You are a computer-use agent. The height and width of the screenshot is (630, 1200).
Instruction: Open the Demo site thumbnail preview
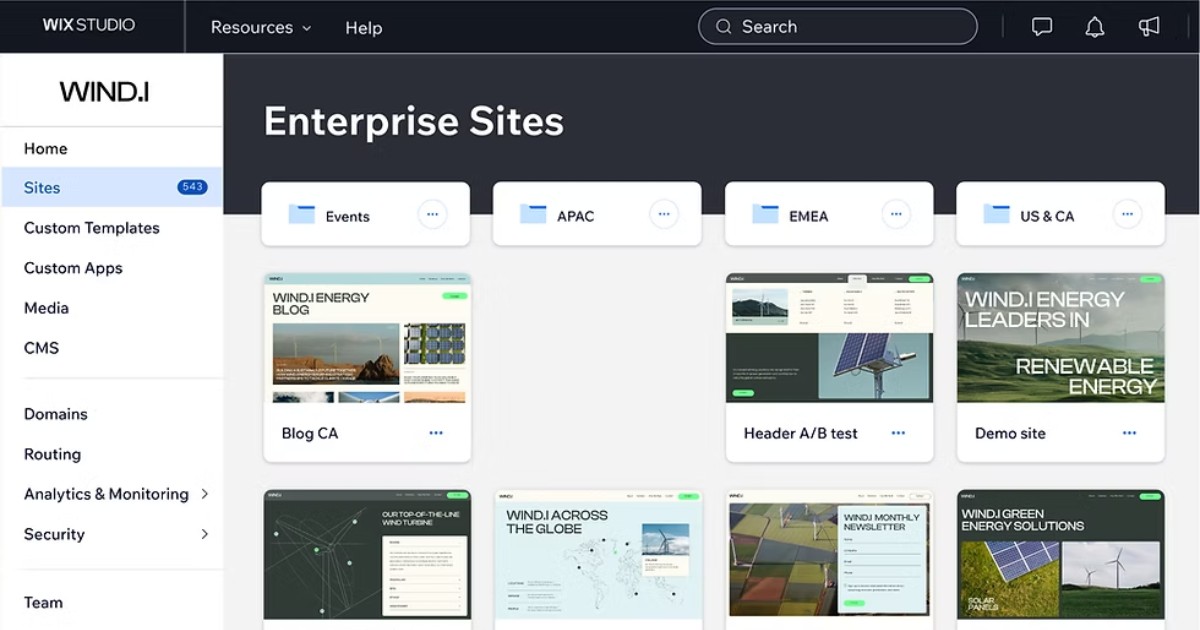point(1059,337)
